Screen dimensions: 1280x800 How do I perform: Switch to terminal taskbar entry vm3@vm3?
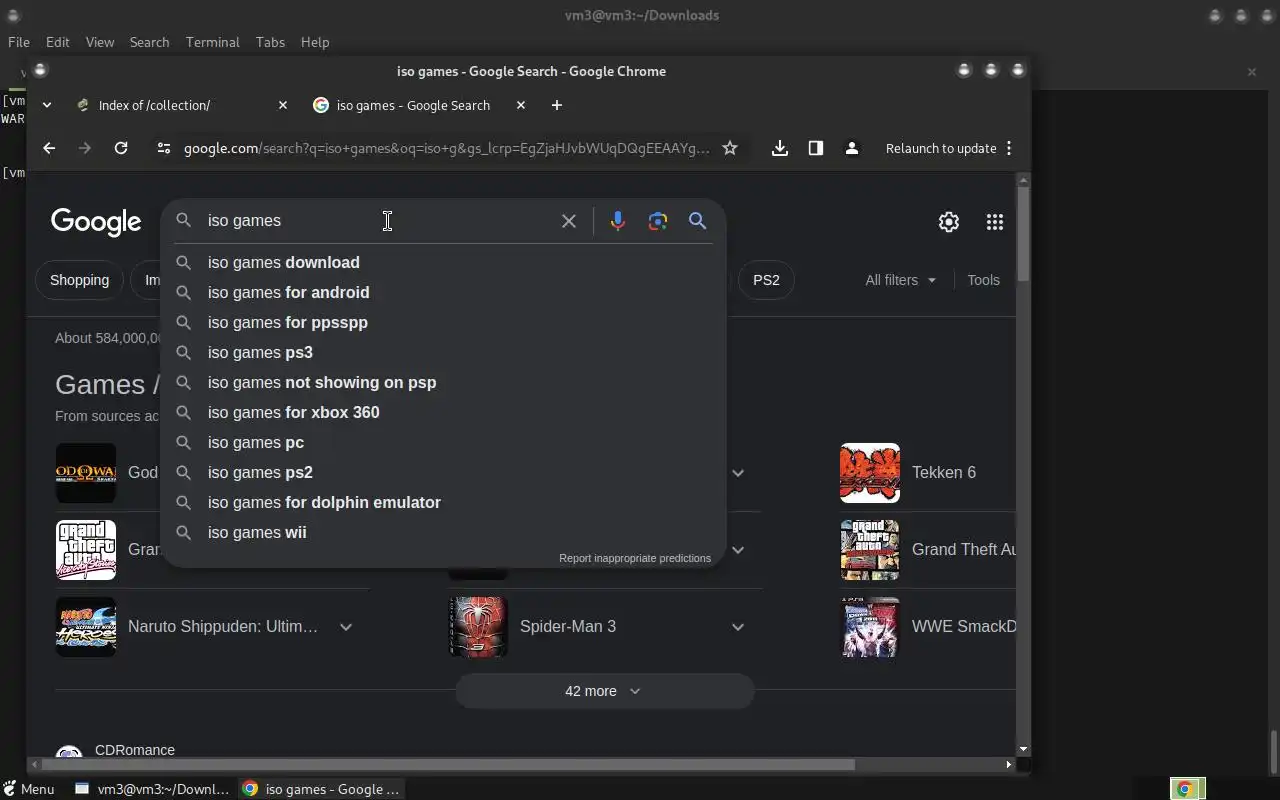[153, 789]
